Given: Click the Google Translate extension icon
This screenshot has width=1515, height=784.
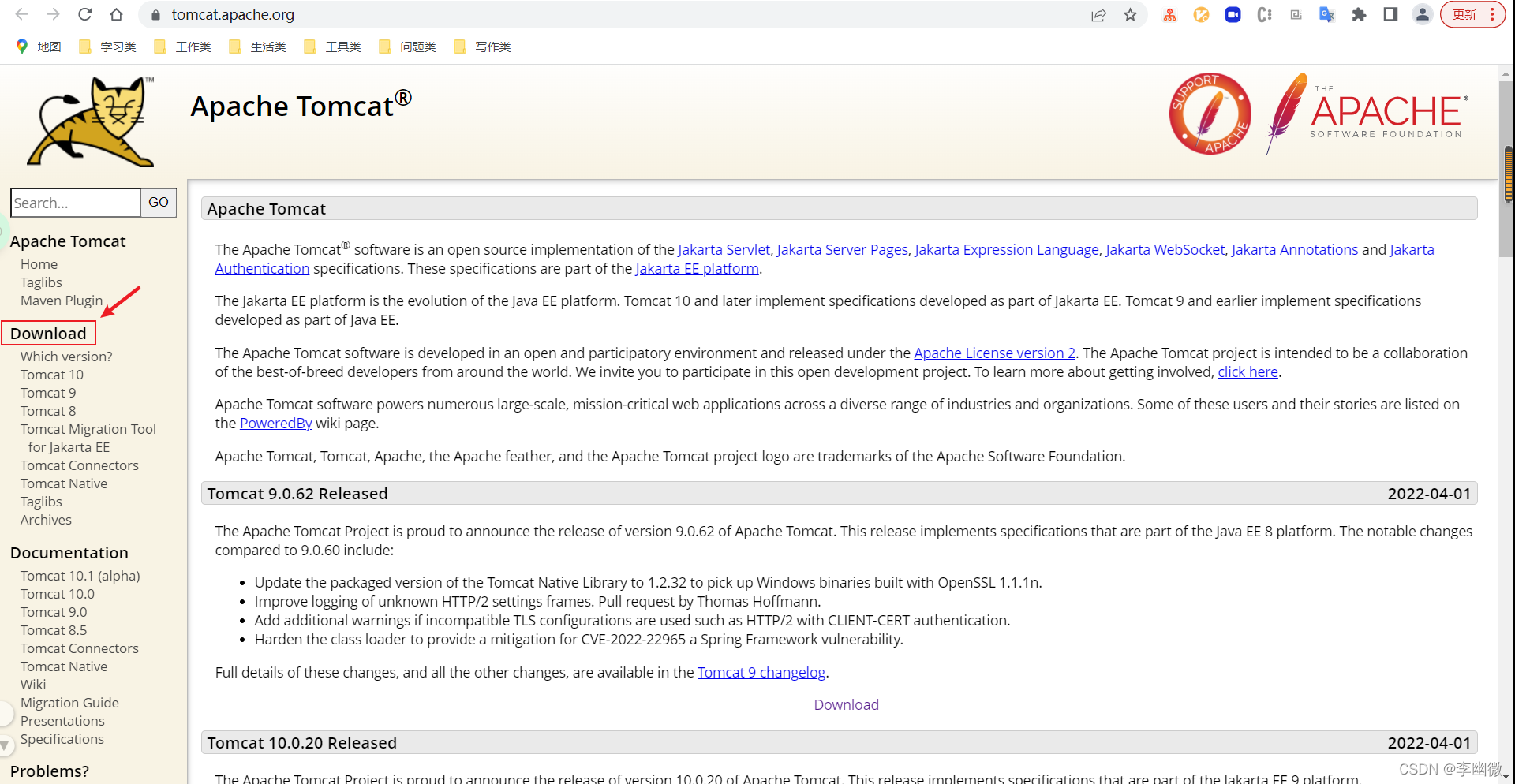Looking at the screenshot, I should (x=1327, y=15).
